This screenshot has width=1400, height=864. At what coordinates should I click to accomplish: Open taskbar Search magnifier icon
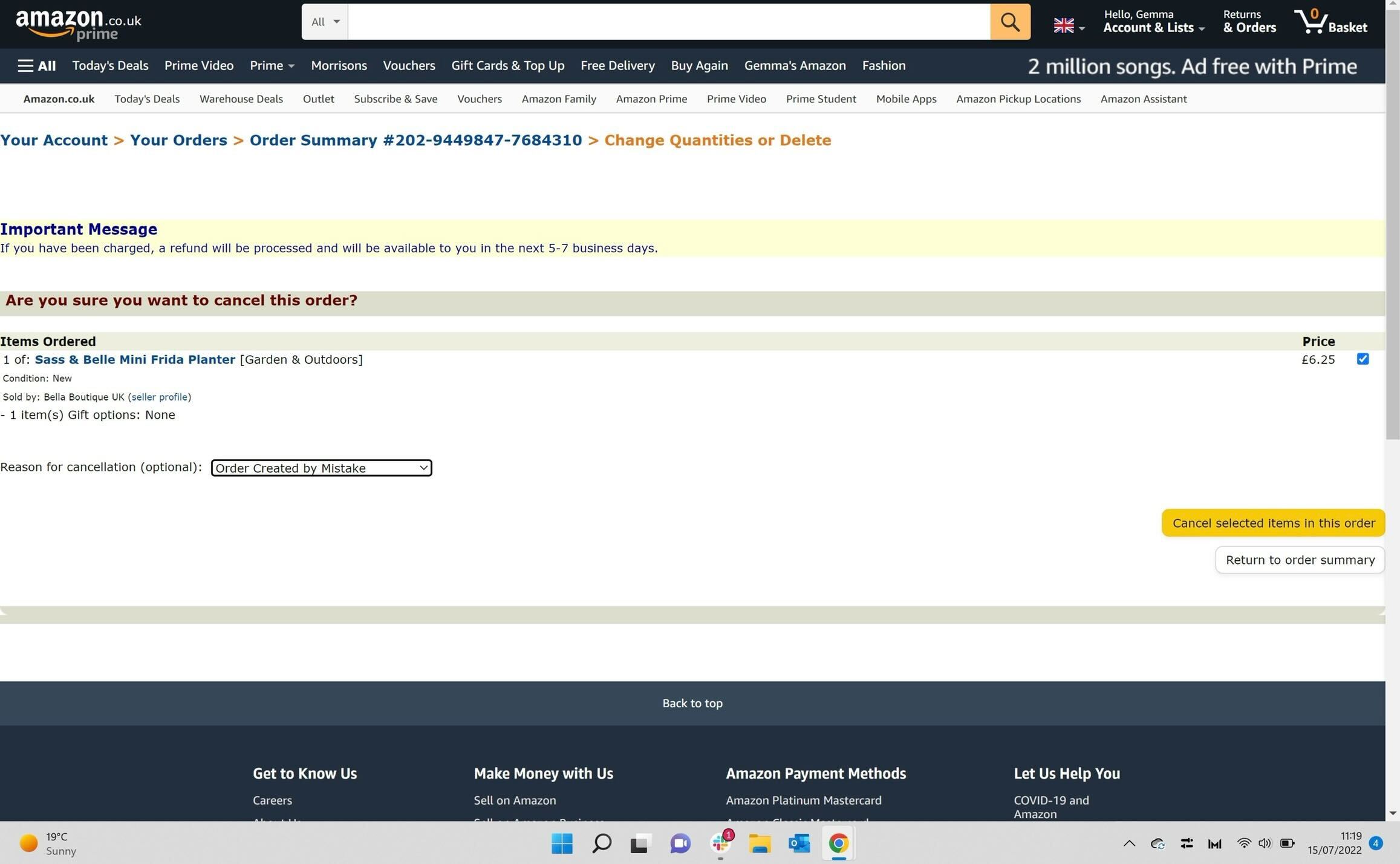click(x=601, y=843)
